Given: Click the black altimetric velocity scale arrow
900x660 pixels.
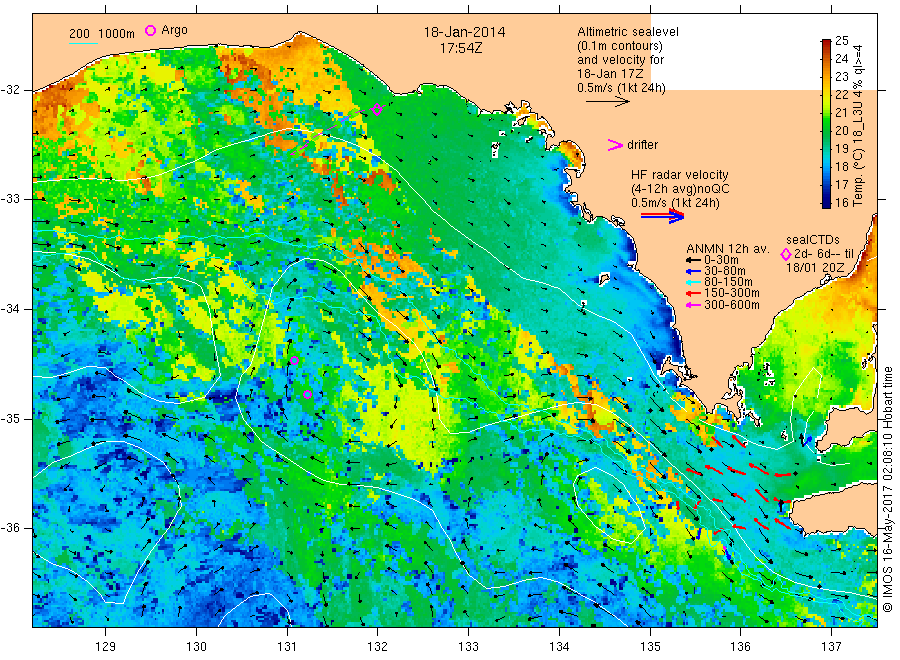Looking at the screenshot, I should (608, 102).
